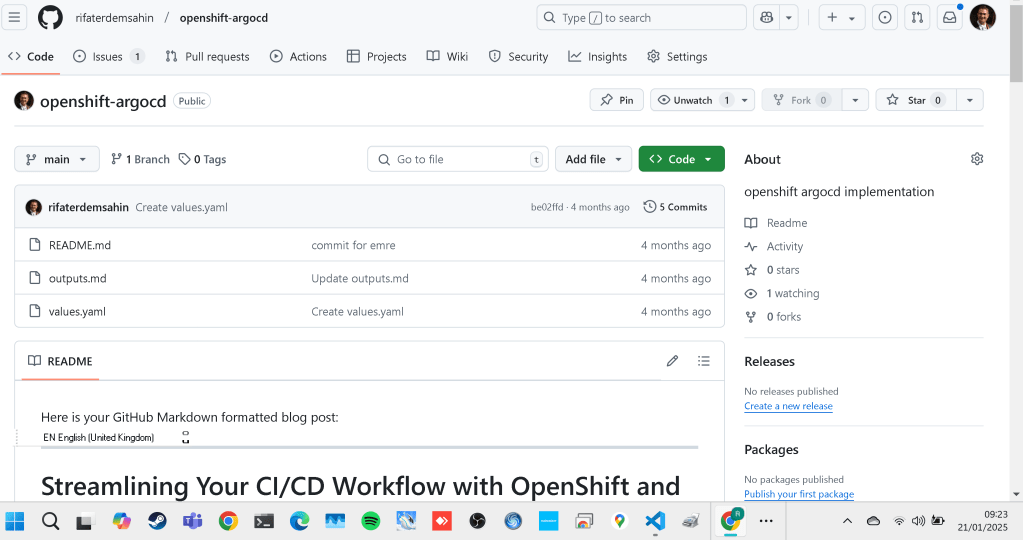The image size is (1023, 540).
Task: Open the values.yaml file
Action: (77, 312)
